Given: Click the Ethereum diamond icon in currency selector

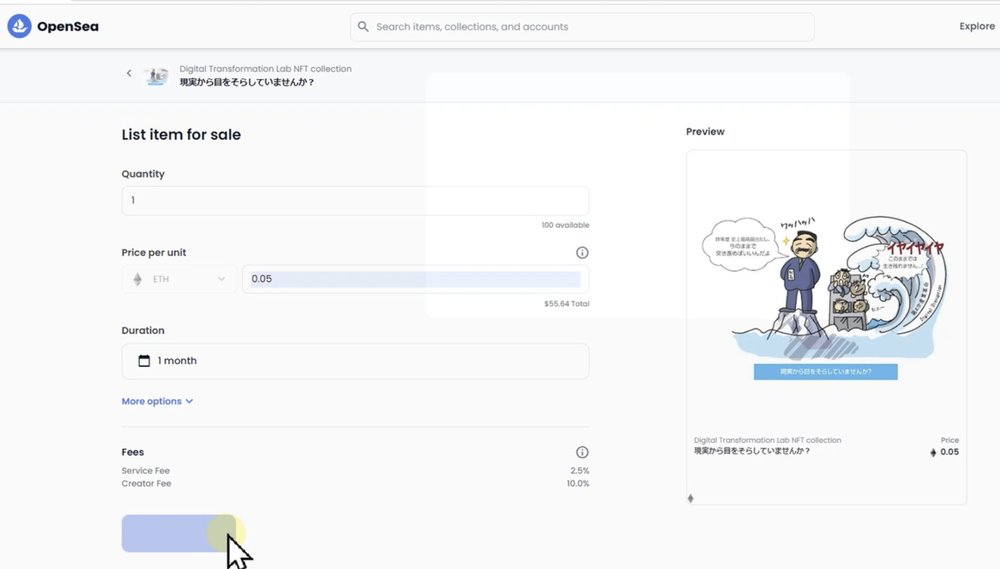Looking at the screenshot, I should pyautogui.click(x=137, y=279).
